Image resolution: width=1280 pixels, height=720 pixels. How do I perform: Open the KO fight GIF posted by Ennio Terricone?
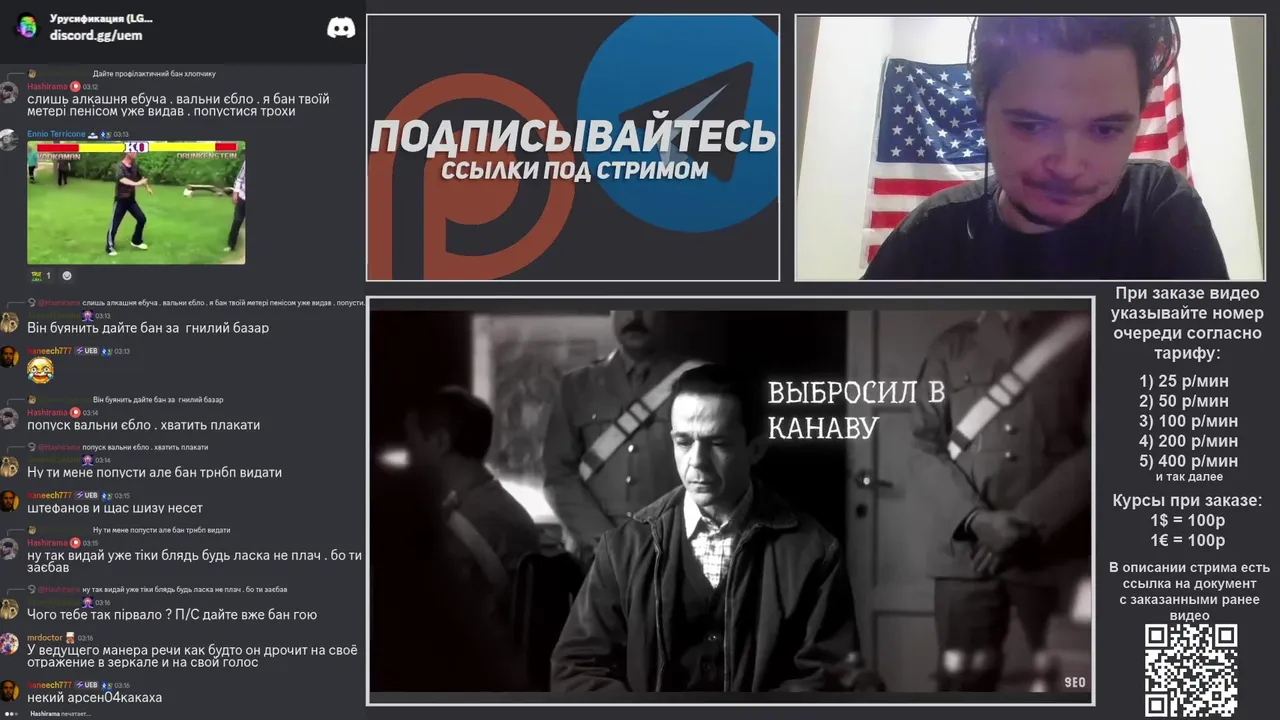[x=136, y=202]
